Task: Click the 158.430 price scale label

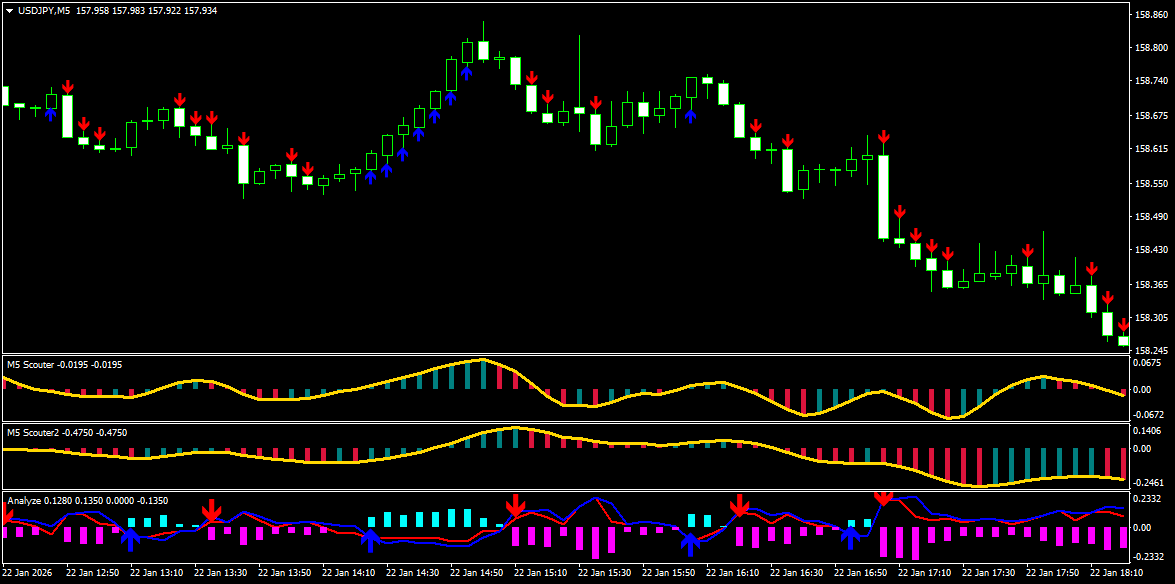Action: (x=1153, y=250)
